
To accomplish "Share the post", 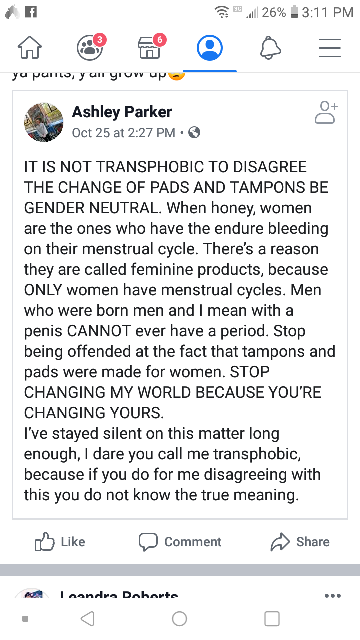I will pos(300,542).
